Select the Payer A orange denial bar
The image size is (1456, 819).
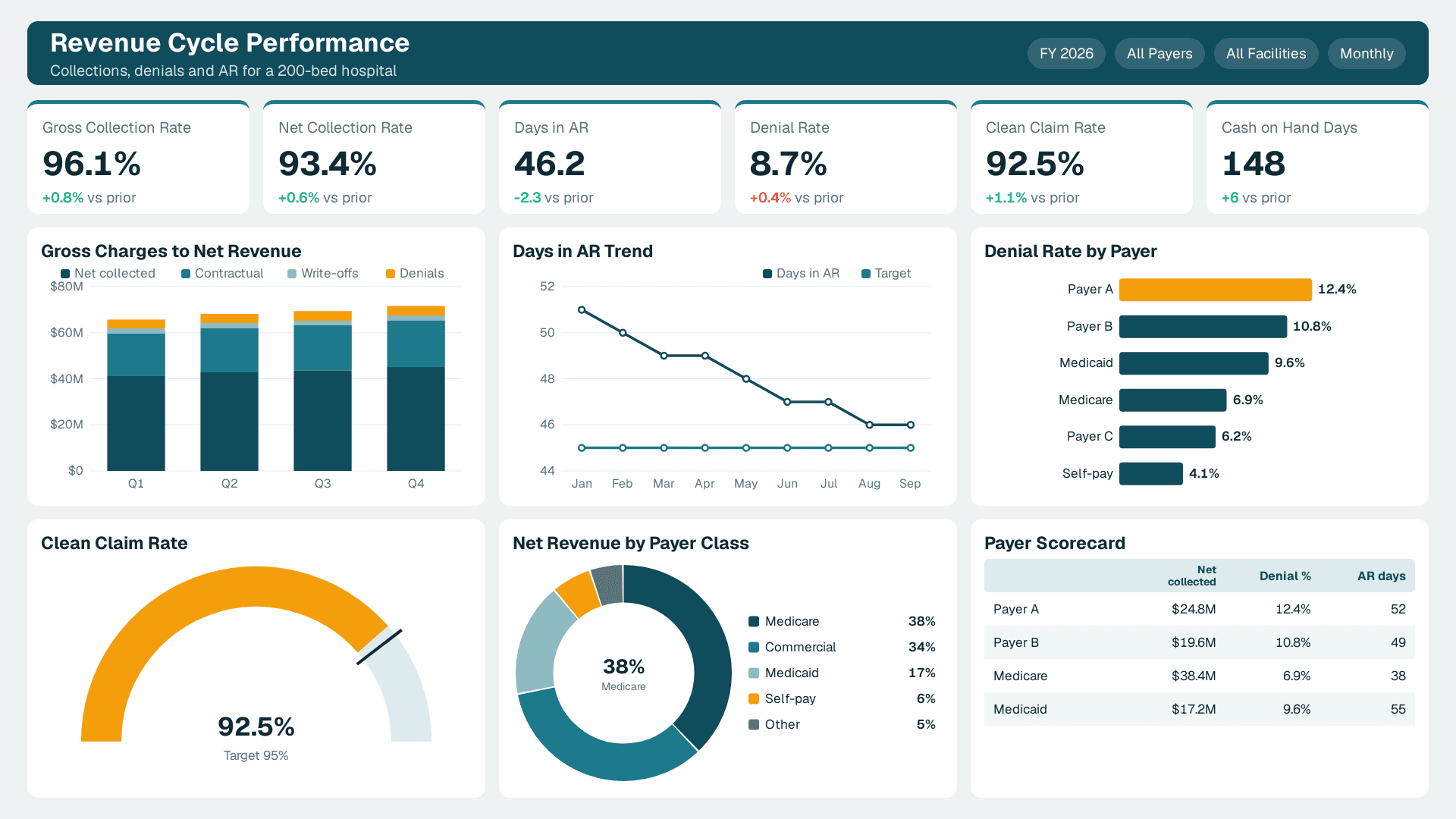[x=1215, y=290]
